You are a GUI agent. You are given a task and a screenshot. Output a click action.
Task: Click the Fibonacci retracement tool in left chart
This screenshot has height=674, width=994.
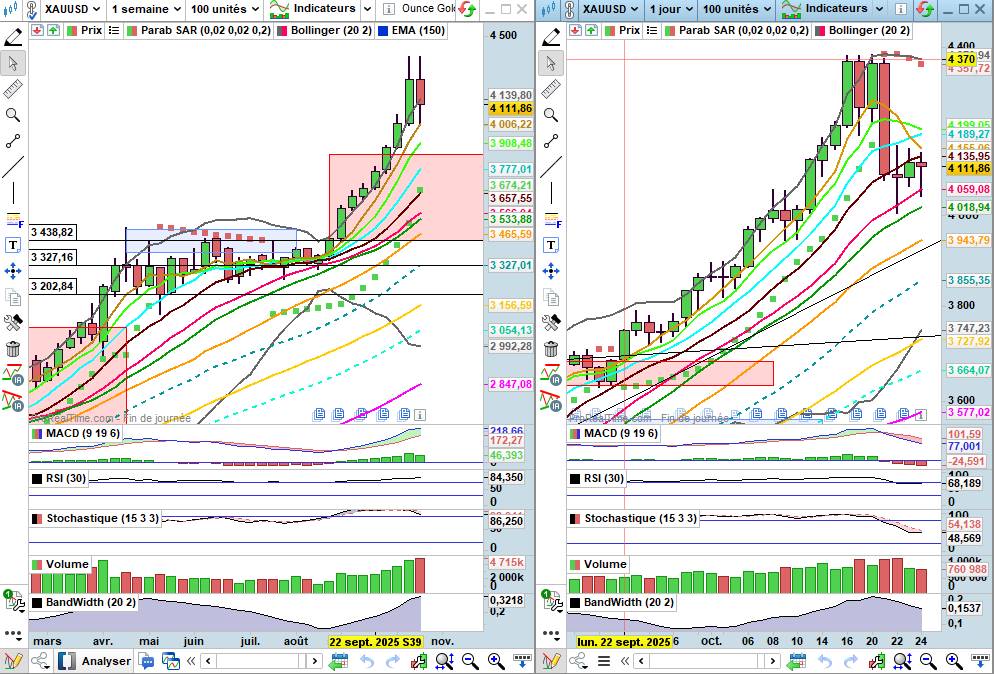(13, 219)
